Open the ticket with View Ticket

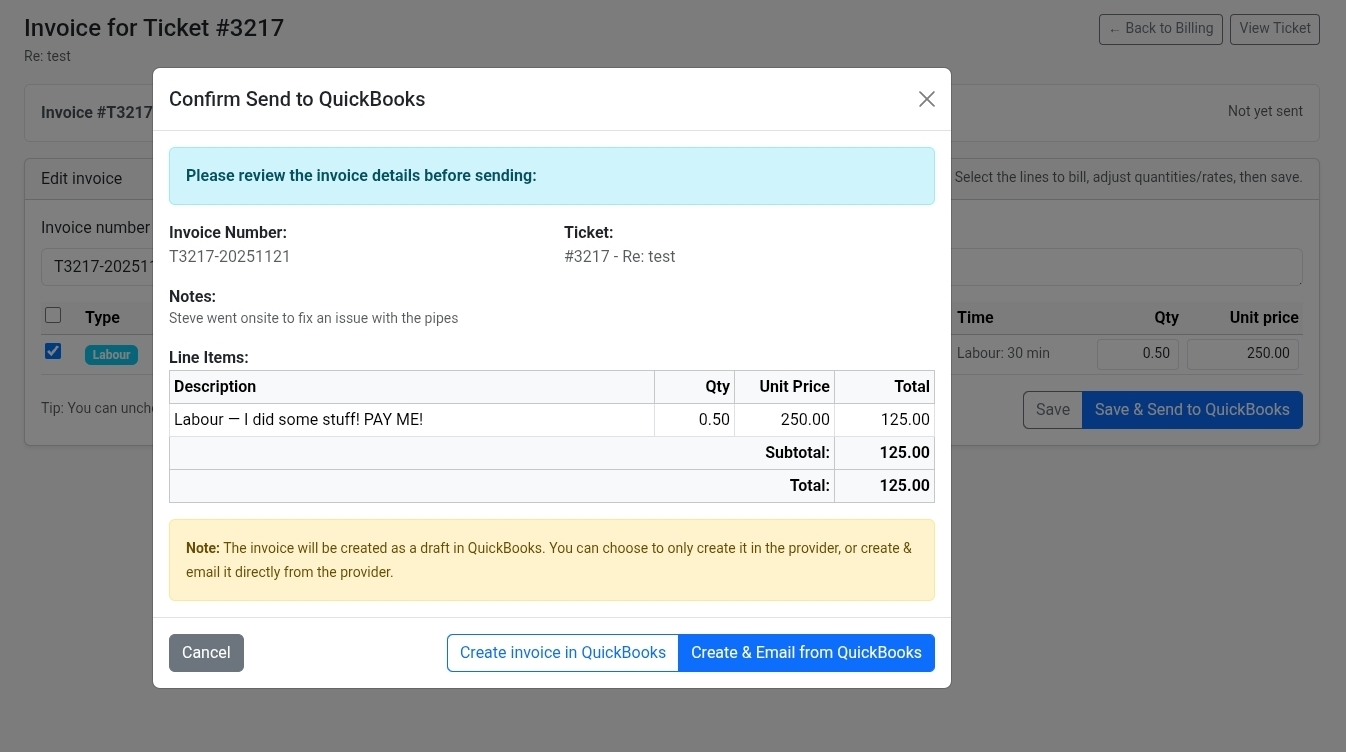tap(1274, 28)
